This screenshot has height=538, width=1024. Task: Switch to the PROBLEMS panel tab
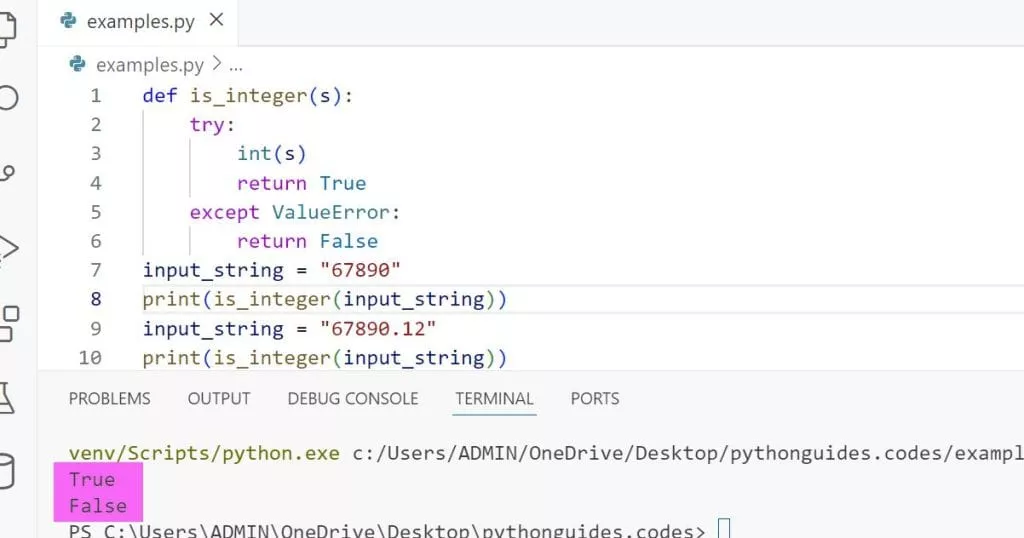[x=109, y=398]
